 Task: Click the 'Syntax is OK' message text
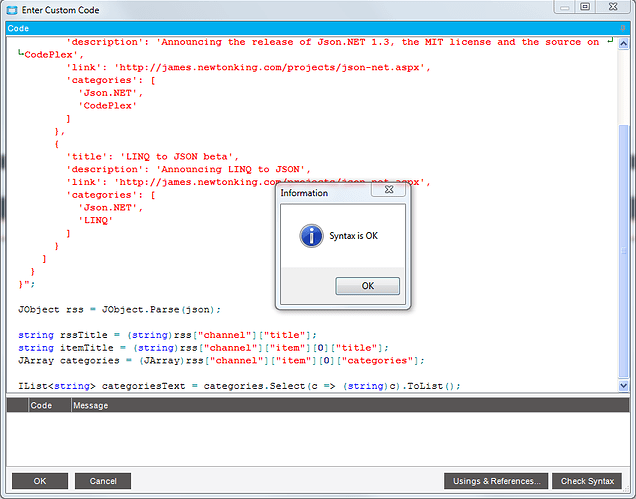[x=353, y=236]
